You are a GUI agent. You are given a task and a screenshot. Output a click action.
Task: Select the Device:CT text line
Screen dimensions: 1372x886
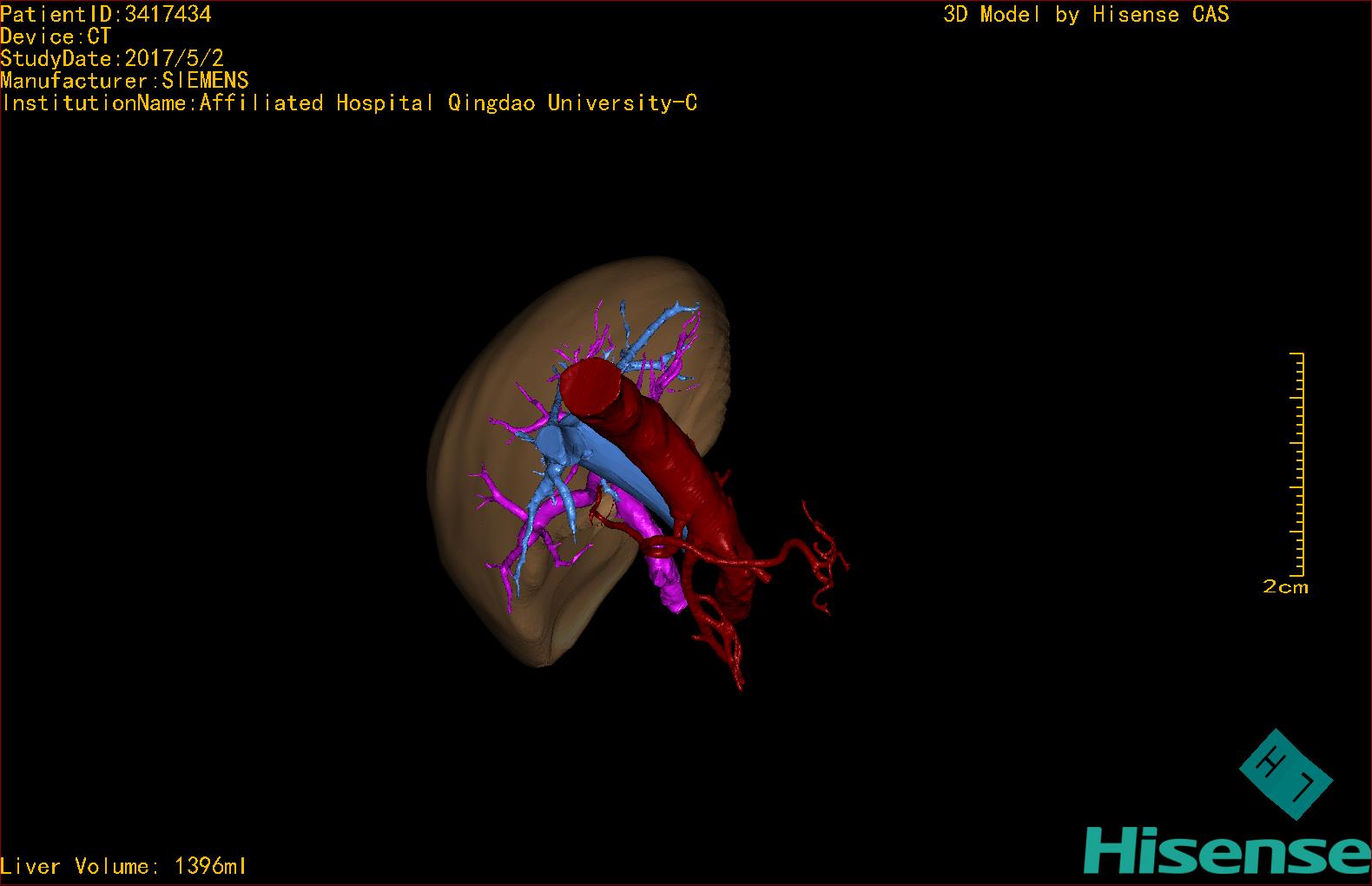click(56, 36)
